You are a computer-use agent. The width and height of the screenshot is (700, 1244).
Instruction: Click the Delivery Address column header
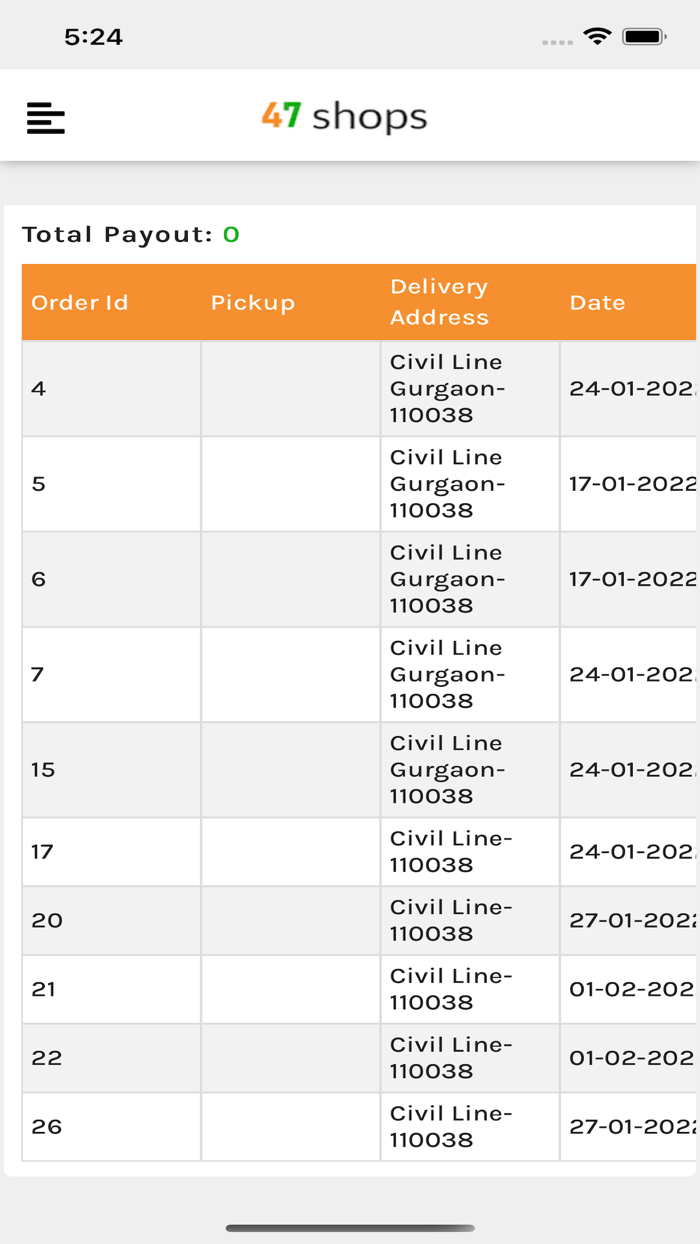[438, 302]
